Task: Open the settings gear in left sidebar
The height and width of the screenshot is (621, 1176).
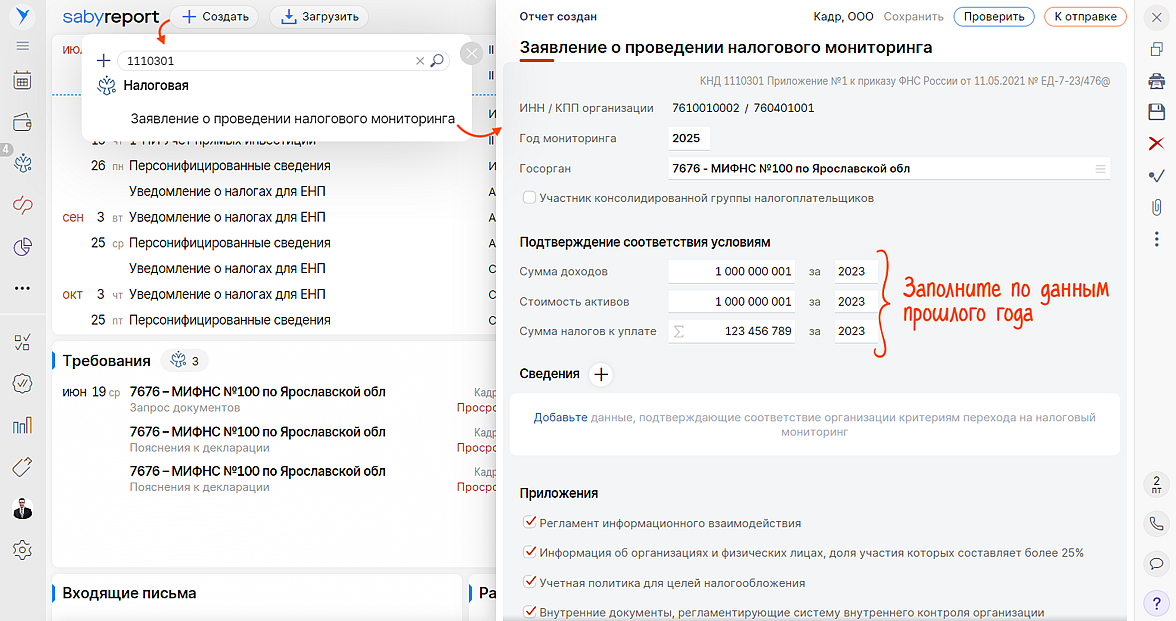Action: tap(22, 549)
